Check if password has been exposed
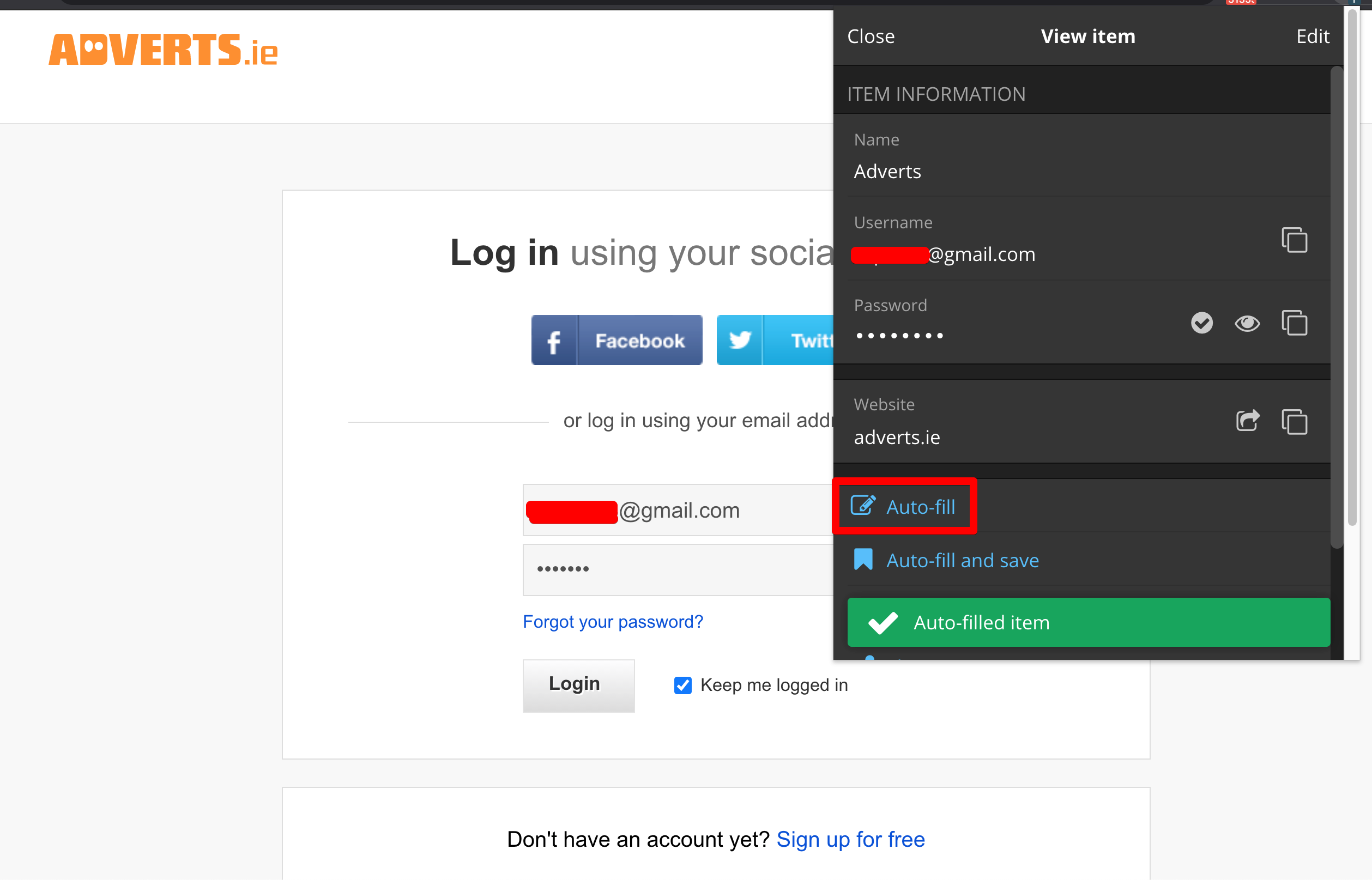The height and width of the screenshot is (880, 1372). click(1201, 324)
